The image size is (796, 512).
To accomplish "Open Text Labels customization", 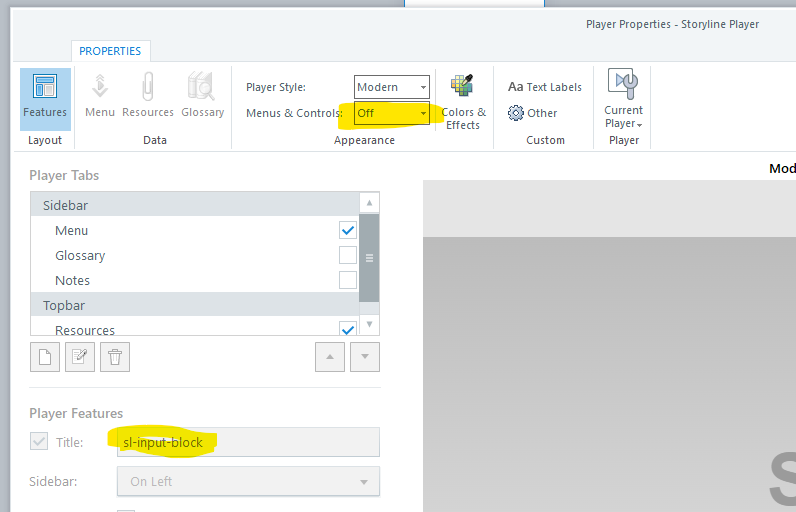I will 545,87.
